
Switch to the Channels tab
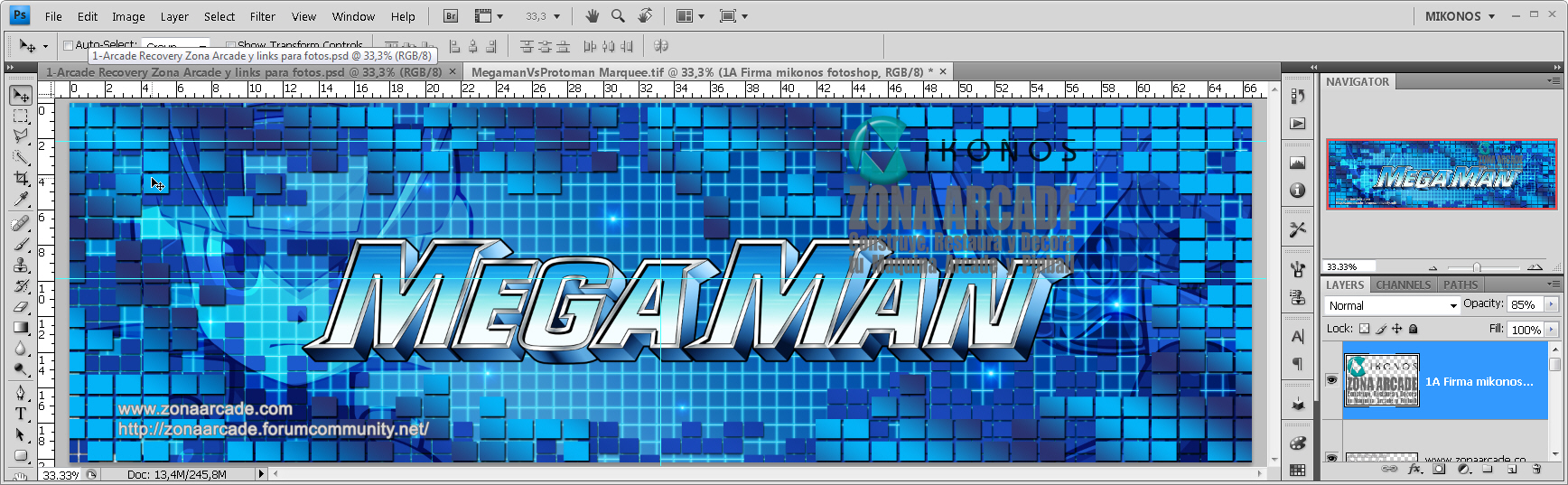click(1403, 284)
